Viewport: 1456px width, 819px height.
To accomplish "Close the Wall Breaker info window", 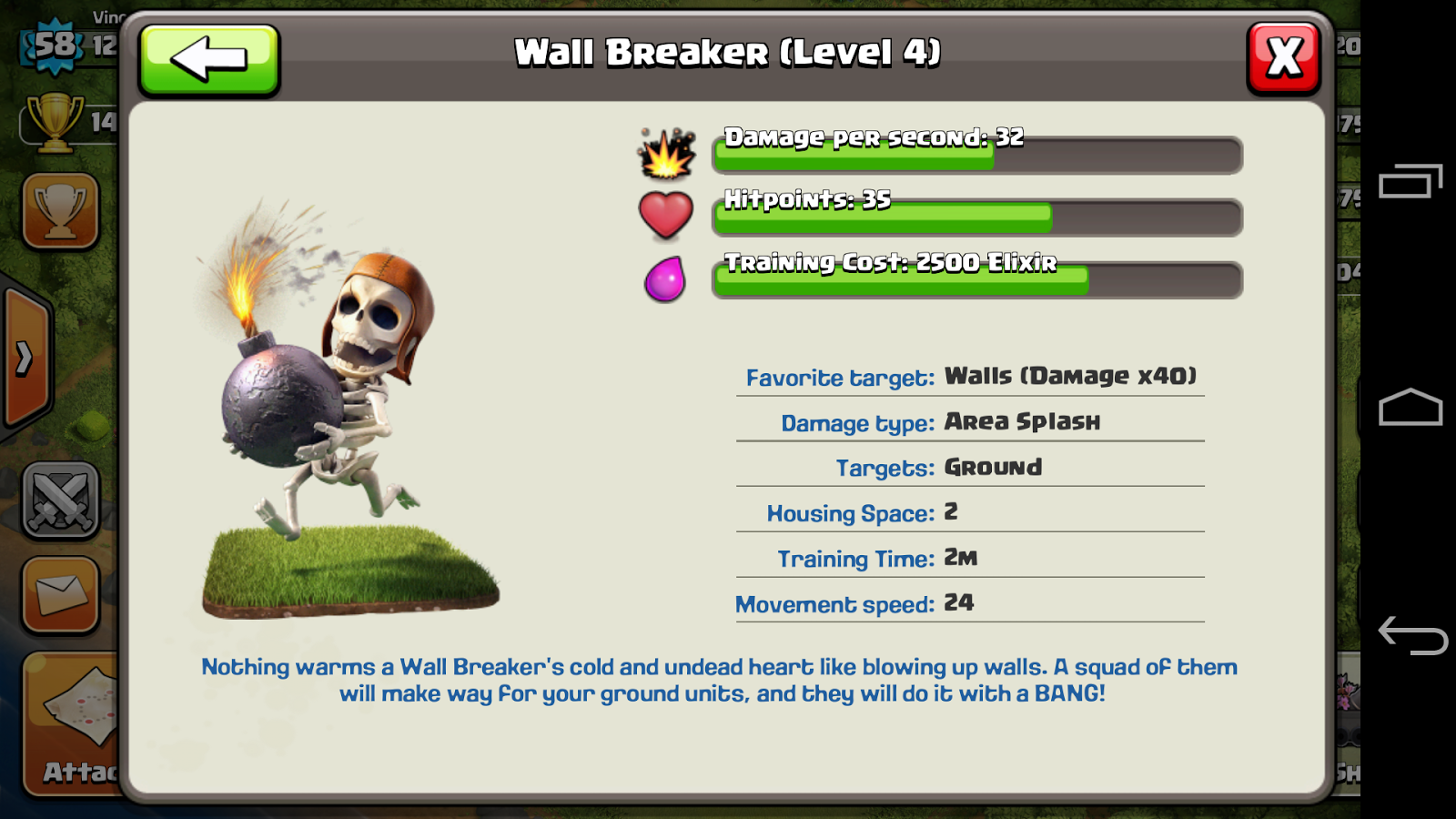I will (x=1283, y=59).
